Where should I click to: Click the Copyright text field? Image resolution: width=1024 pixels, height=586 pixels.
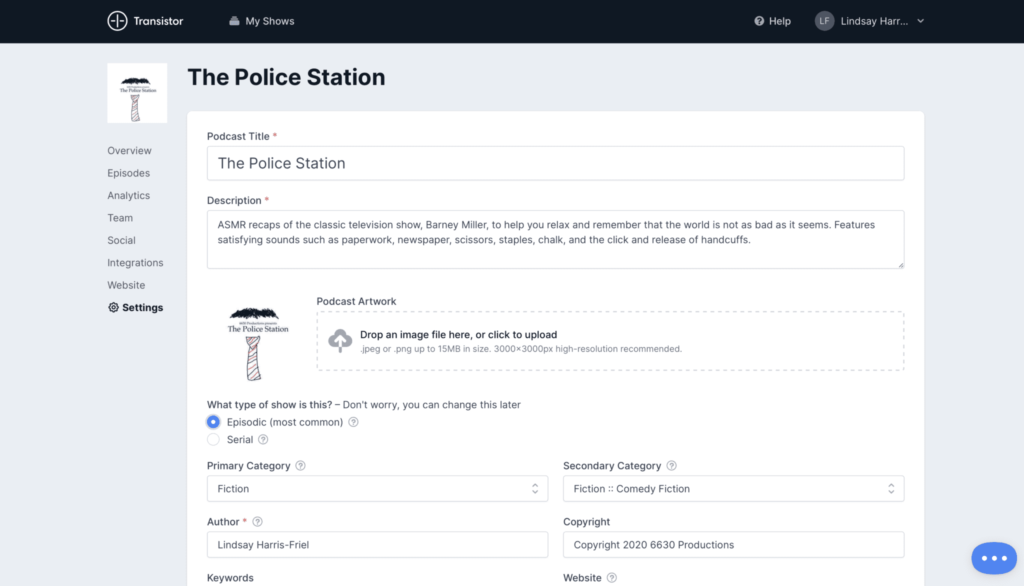[733, 545]
